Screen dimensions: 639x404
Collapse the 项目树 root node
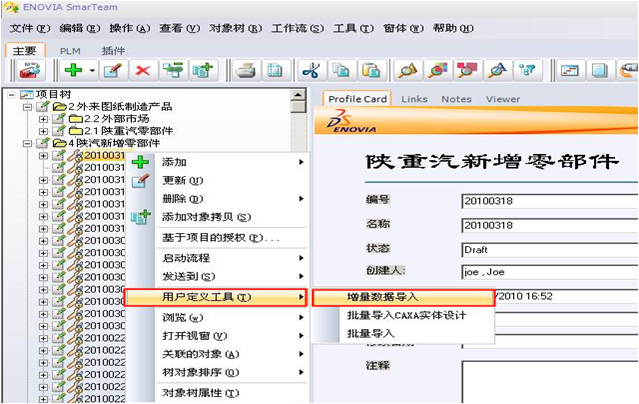pyautogui.click(x=12, y=95)
